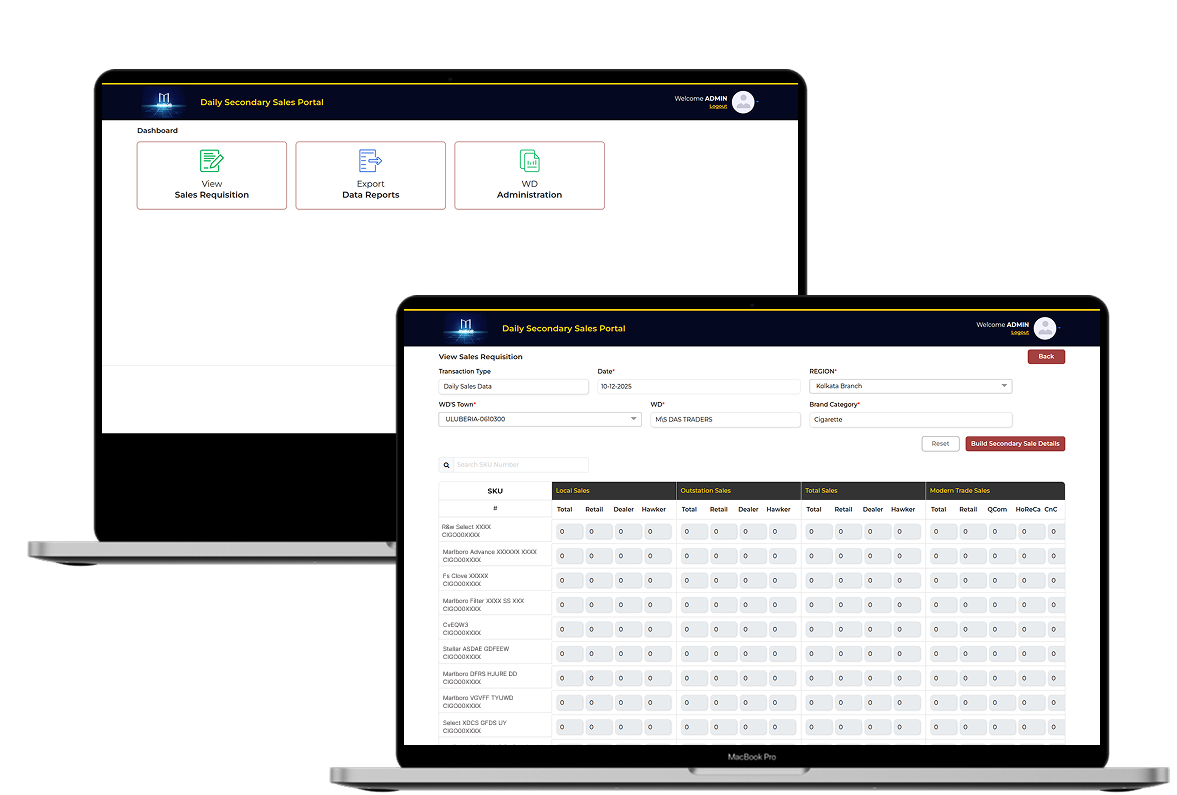
Task: Open the WD'S Town ULUBERIA dropdown
Action: pyautogui.click(x=540, y=419)
